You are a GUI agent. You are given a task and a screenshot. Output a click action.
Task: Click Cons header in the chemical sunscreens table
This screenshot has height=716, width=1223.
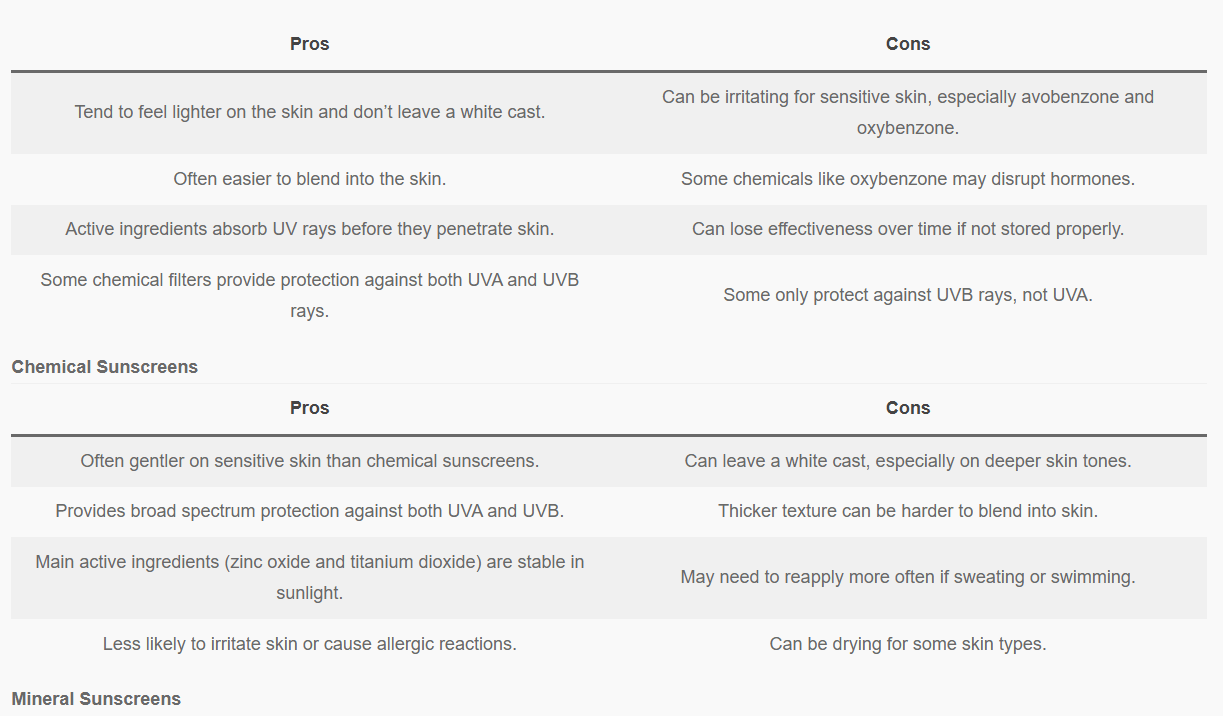(907, 44)
